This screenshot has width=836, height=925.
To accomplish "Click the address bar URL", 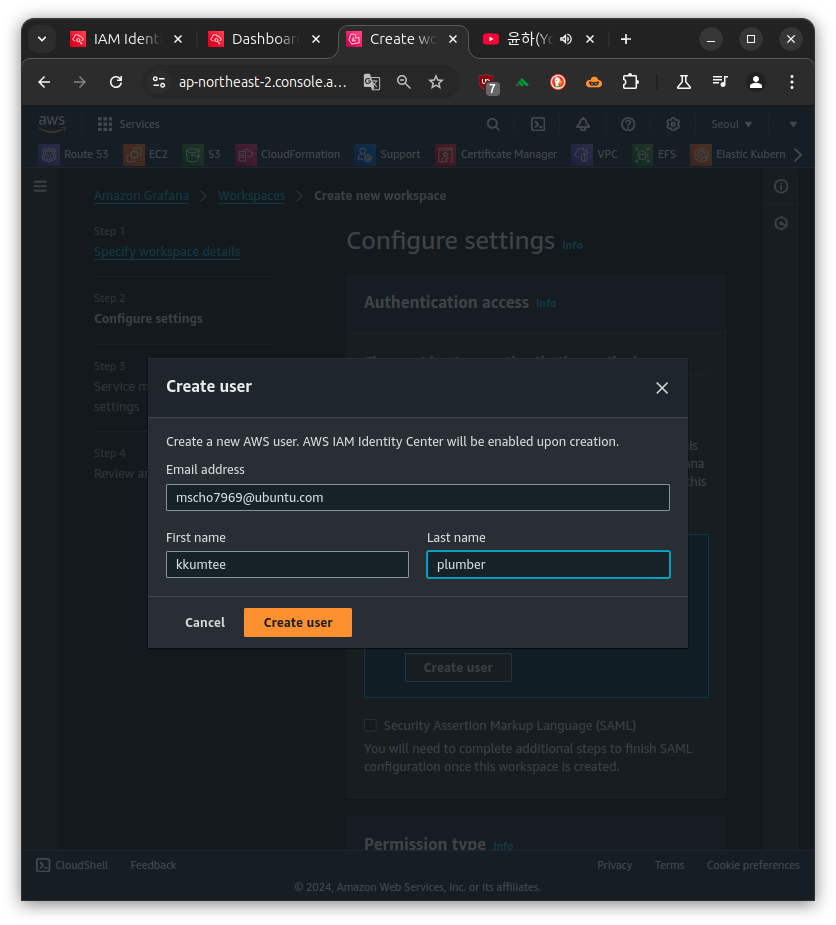I will 263,82.
